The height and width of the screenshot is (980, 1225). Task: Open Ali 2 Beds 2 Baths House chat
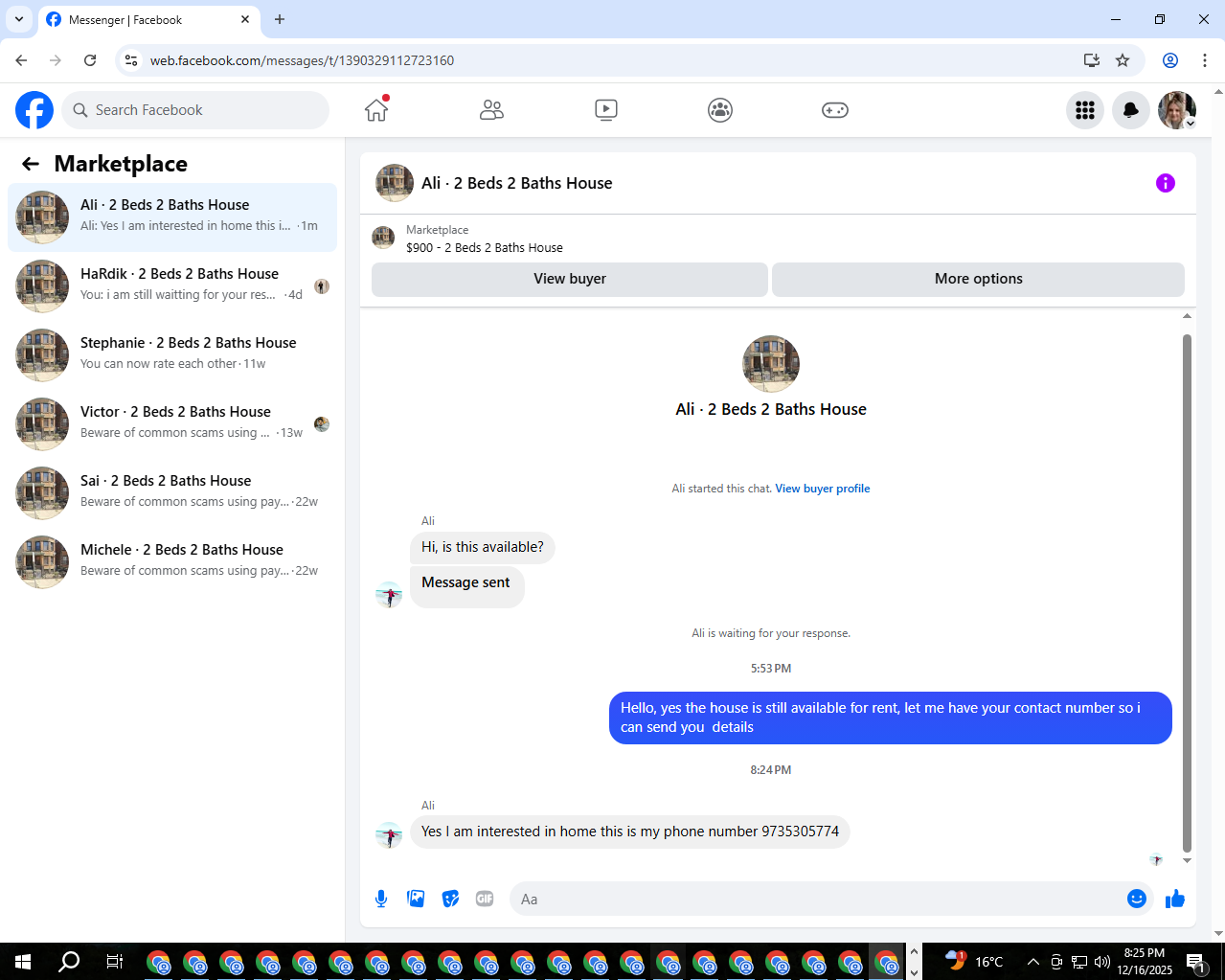172,217
